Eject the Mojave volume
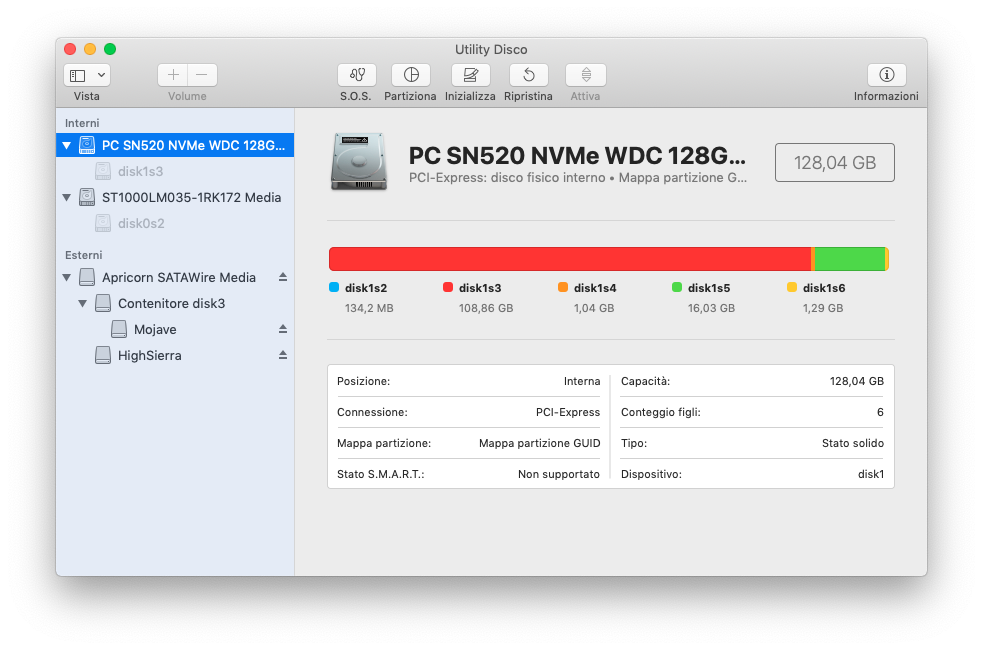Image resolution: width=983 pixels, height=650 pixels. (283, 328)
